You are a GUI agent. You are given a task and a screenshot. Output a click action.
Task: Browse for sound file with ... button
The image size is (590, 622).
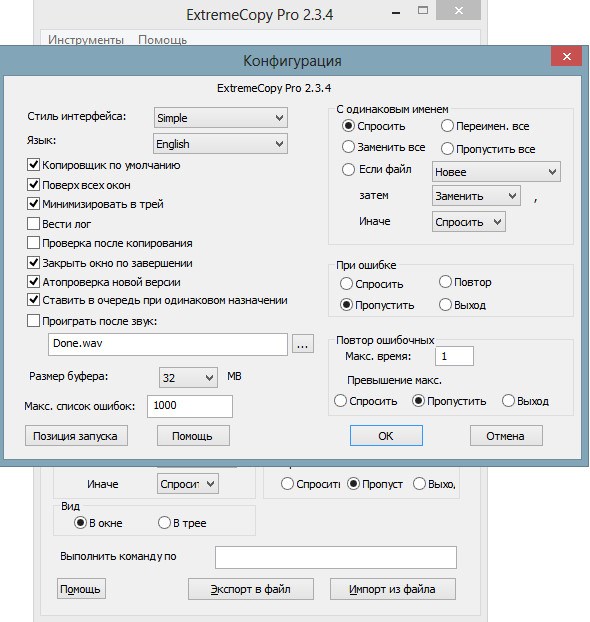303,344
